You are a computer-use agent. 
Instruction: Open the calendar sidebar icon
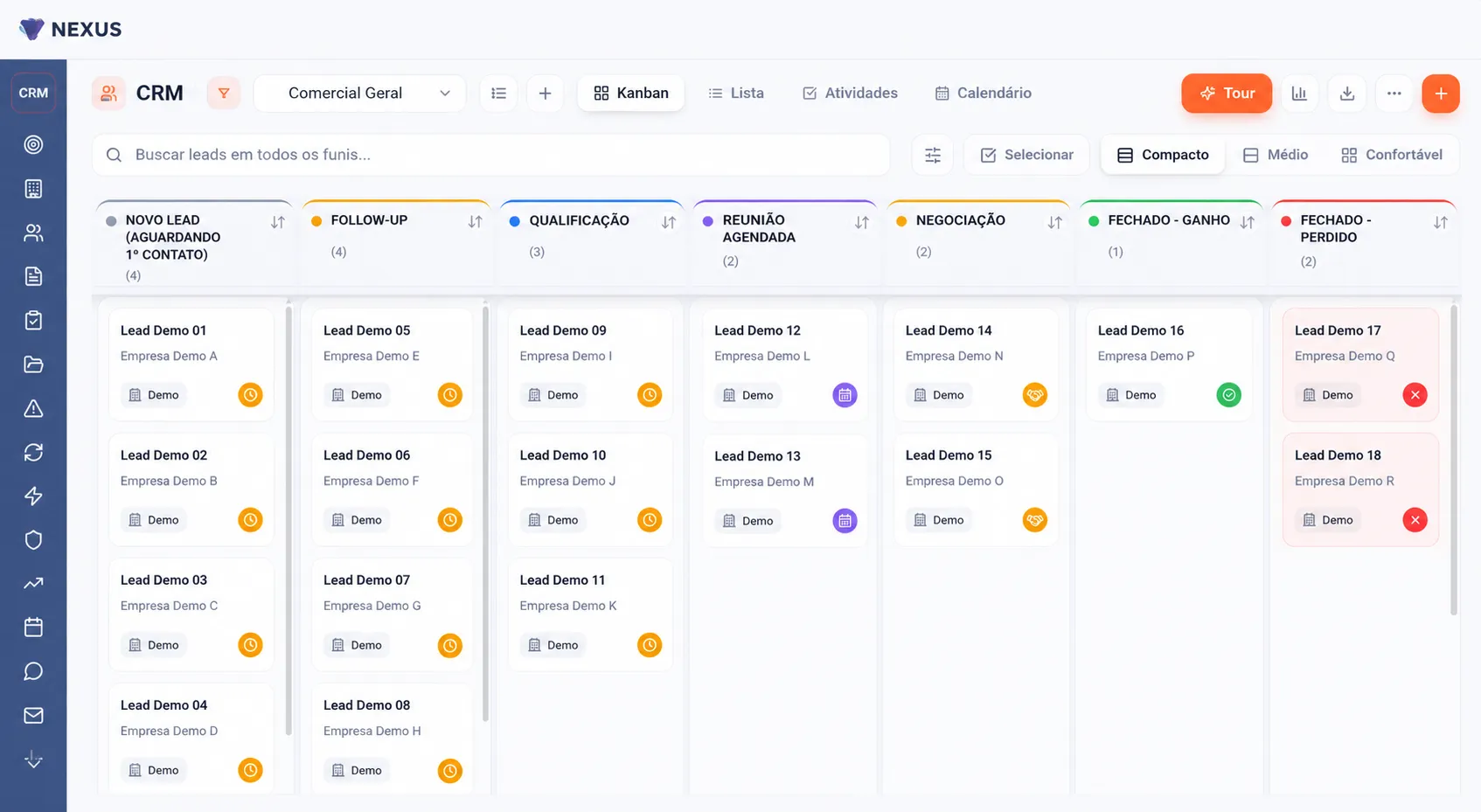click(x=33, y=628)
